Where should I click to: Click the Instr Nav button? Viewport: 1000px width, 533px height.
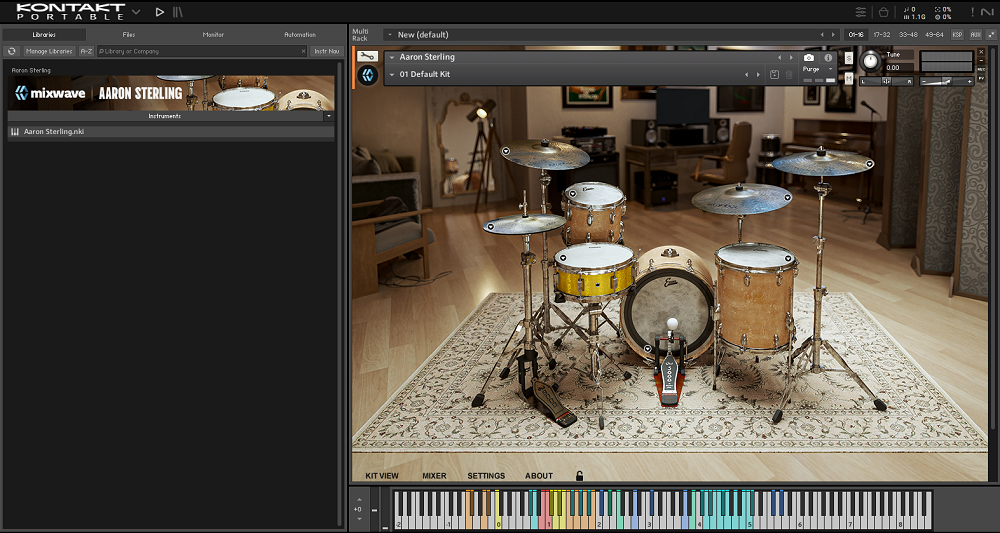point(326,51)
